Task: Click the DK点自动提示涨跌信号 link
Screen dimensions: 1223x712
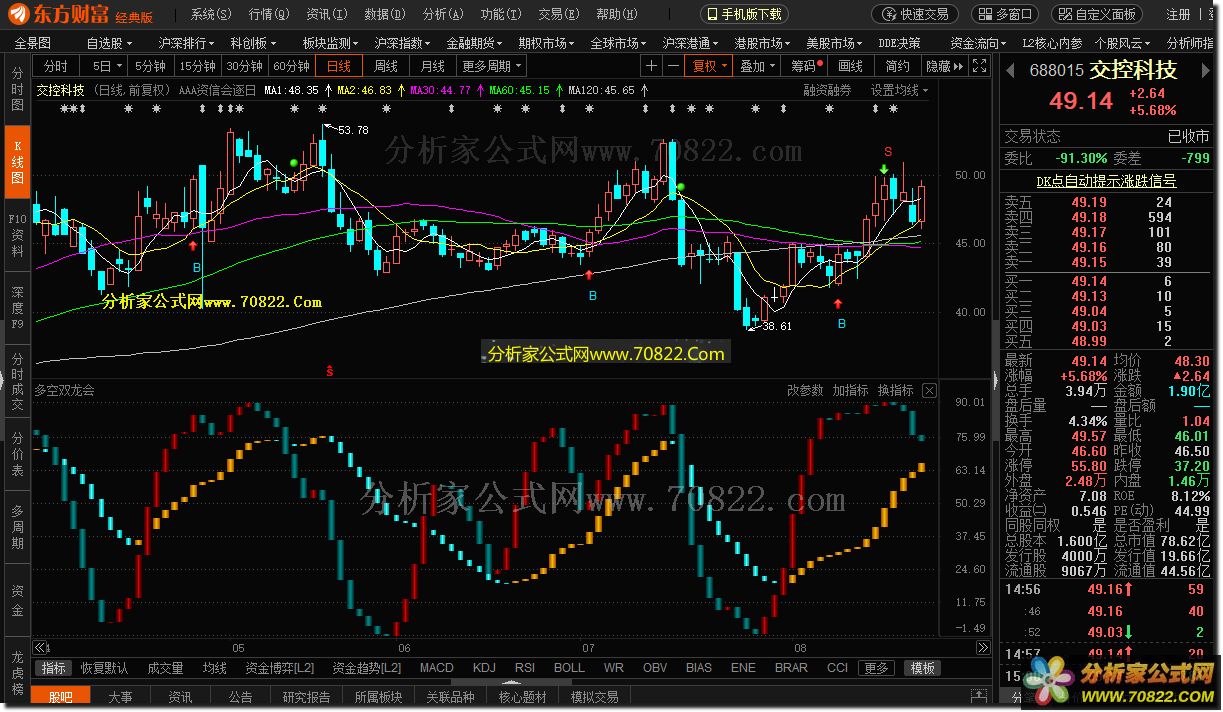Action: 1106,181
